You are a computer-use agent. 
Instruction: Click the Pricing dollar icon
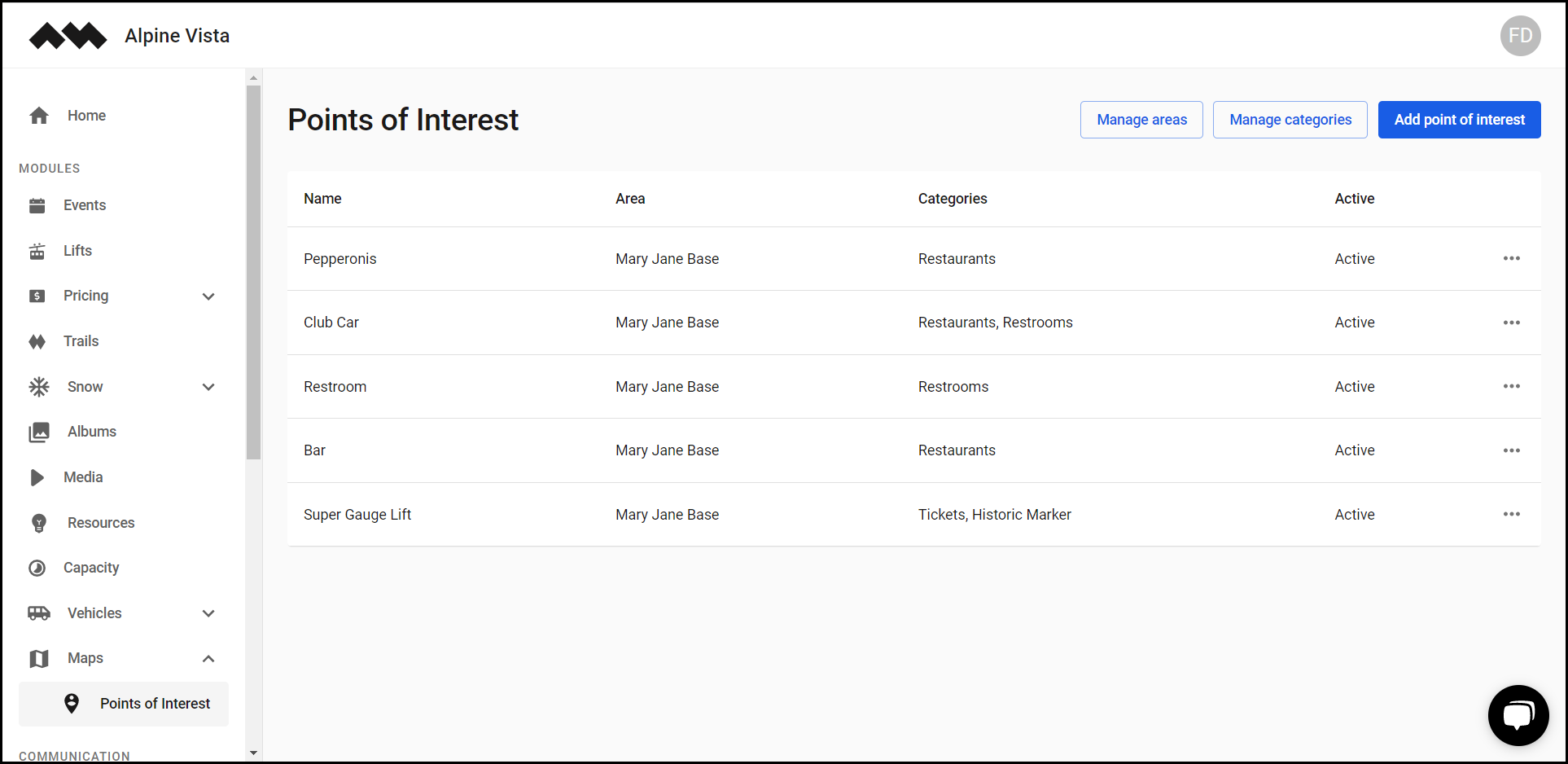(x=37, y=296)
